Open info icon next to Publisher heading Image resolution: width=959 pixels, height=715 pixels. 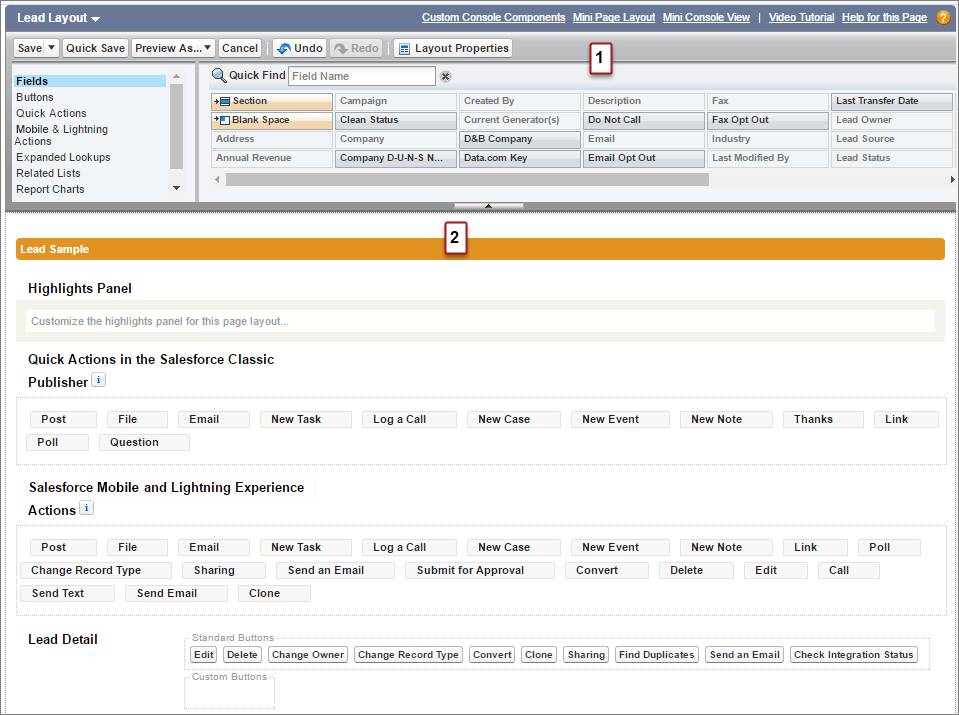coord(98,380)
